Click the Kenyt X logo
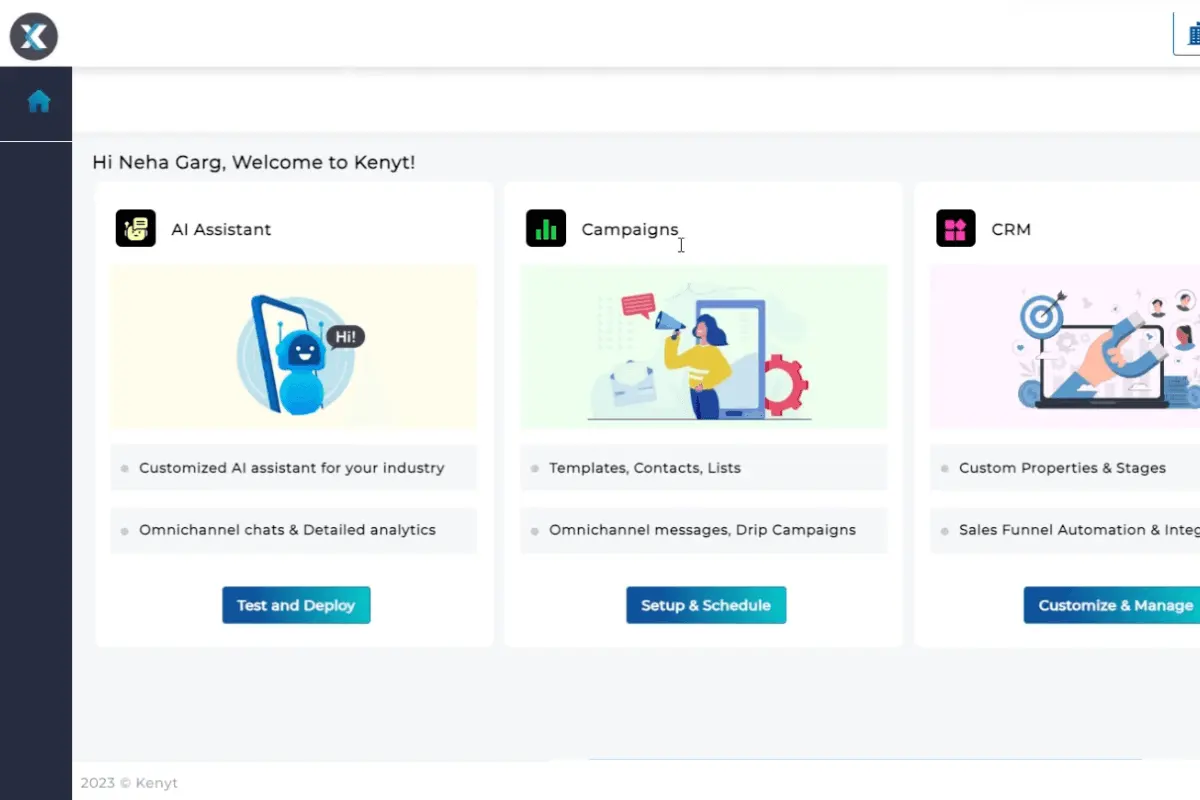 click(34, 37)
